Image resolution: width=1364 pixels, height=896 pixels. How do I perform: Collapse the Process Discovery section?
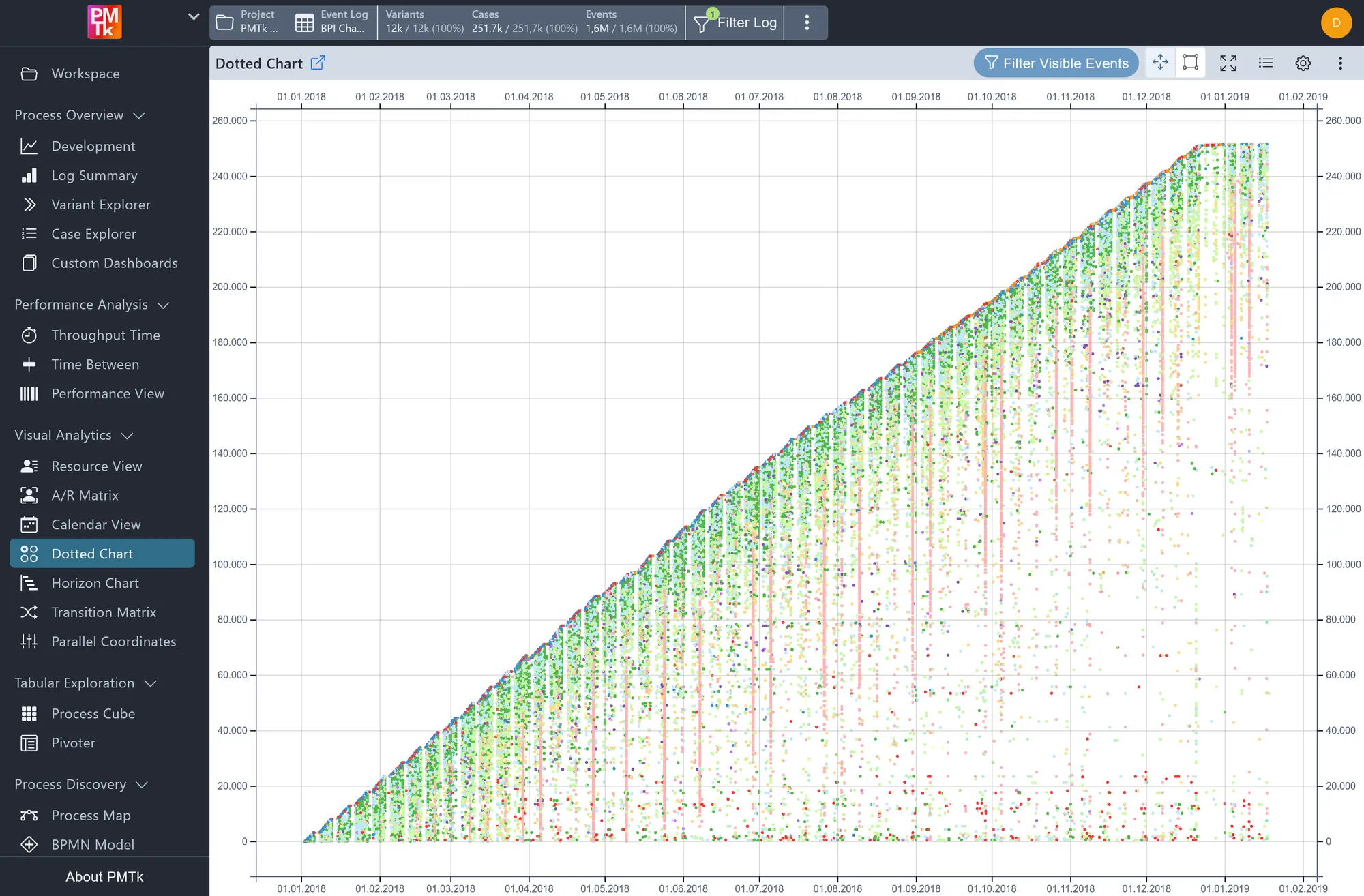(x=82, y=784)
